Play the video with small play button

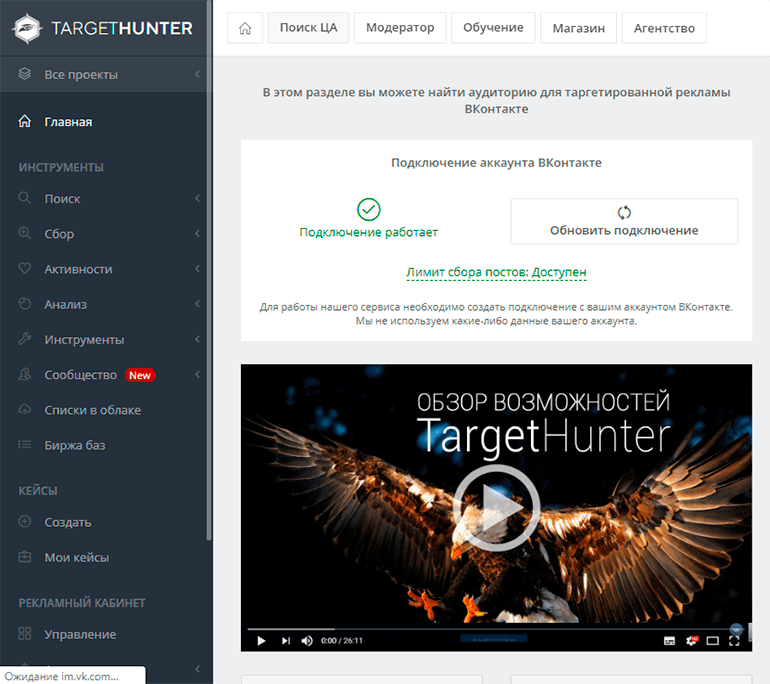pyautogui.click(x=261, y=640)
